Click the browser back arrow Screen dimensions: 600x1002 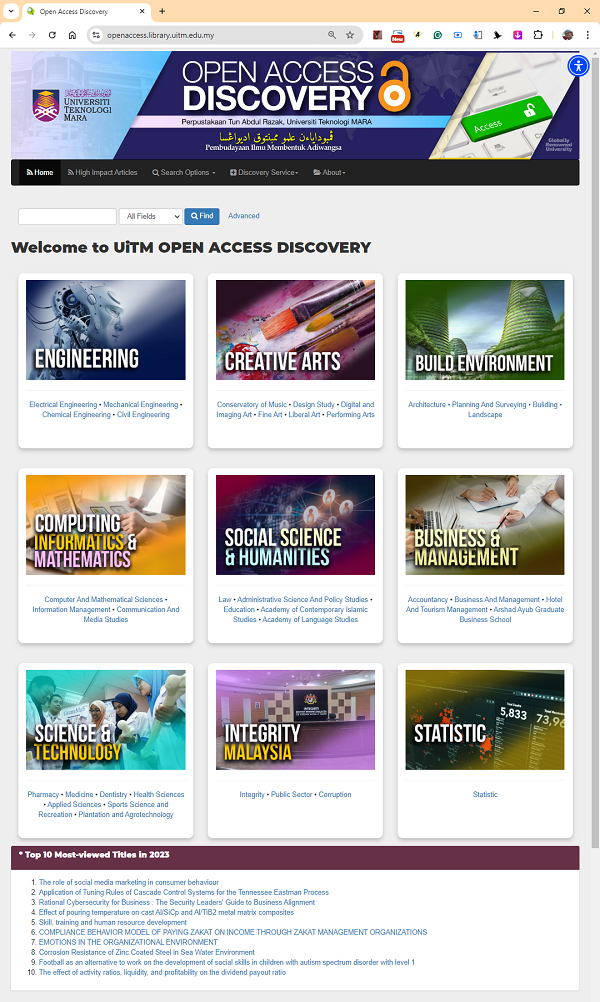(x=12, y=35)
